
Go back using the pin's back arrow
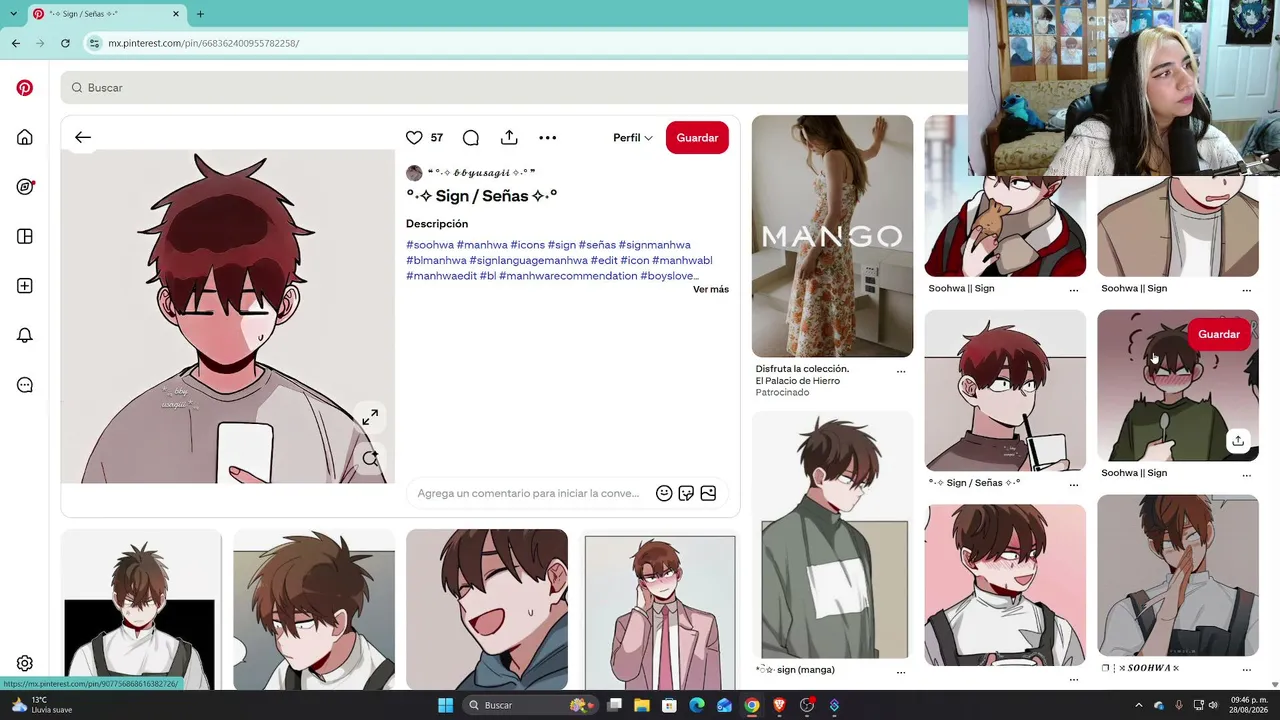(83, 138)
